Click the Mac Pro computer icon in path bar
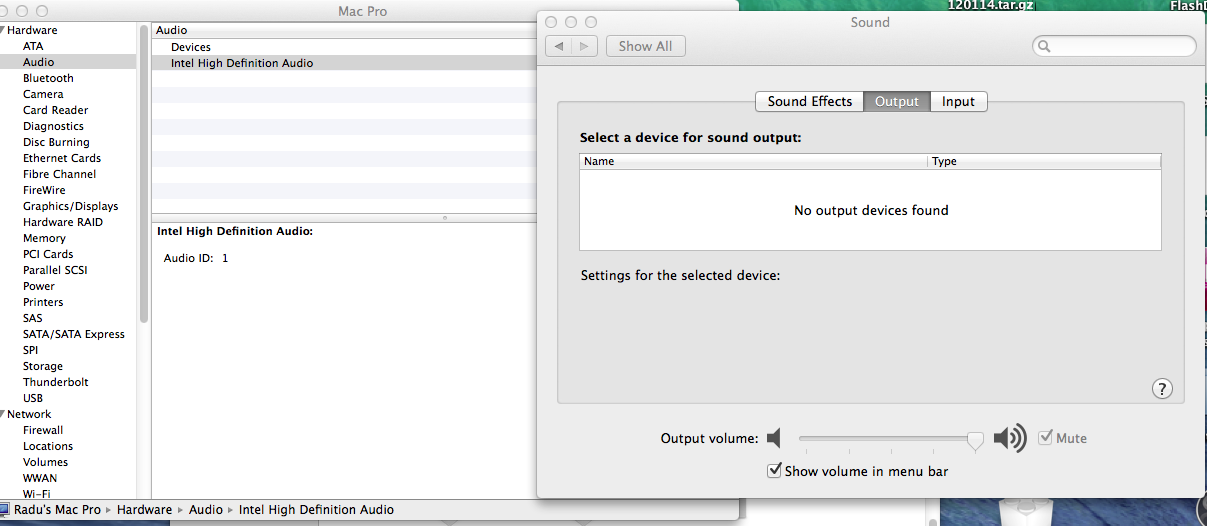Screen dimensions: 1207x526 coord(5,510)
